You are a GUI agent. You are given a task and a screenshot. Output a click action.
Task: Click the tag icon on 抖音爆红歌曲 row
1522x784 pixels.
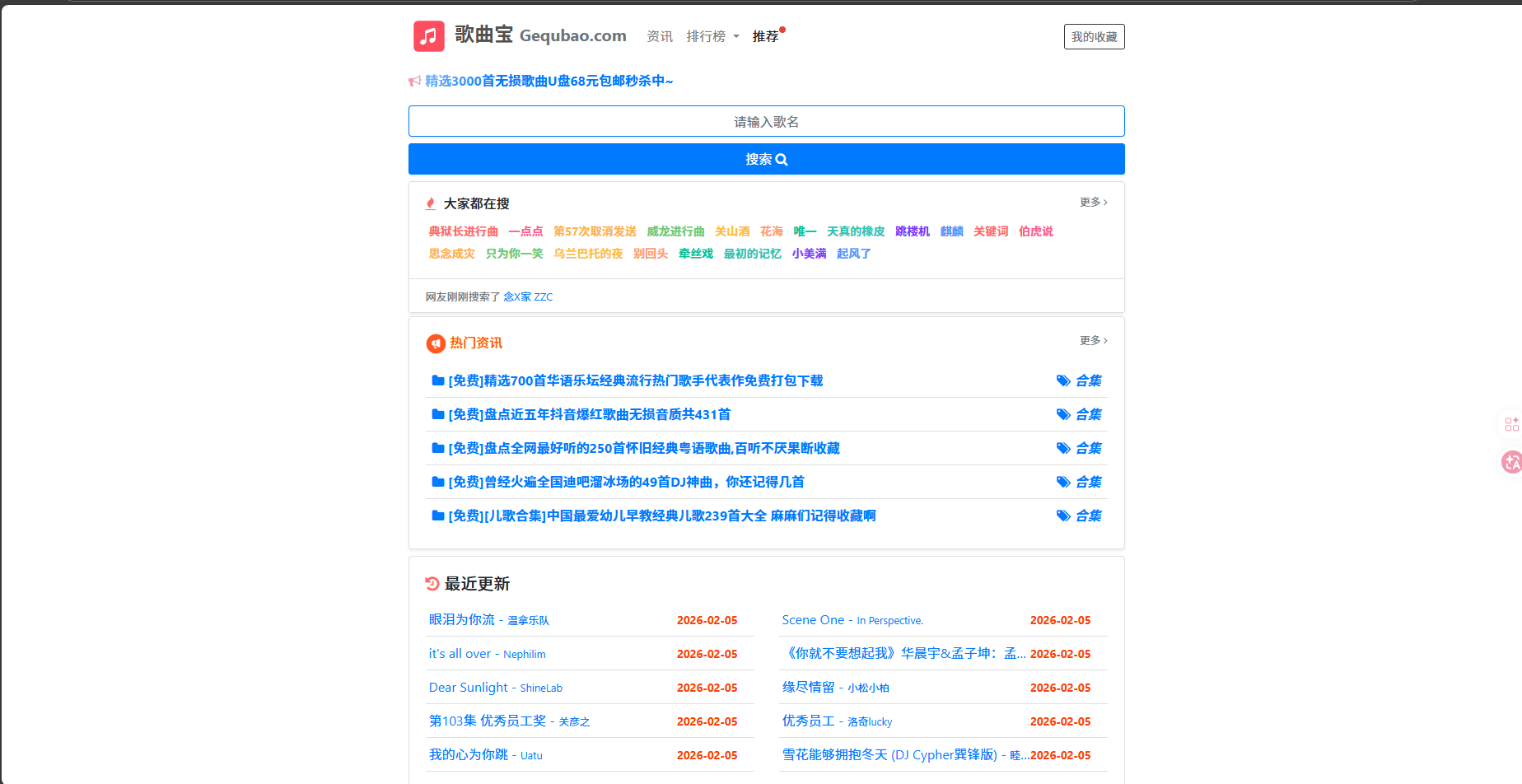pos(1063,414)
